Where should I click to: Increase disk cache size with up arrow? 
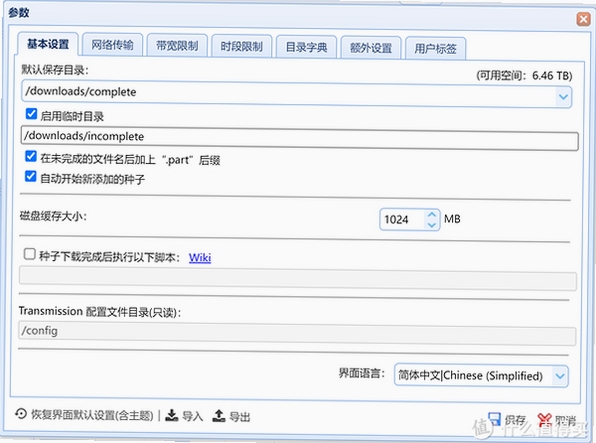(431, 214)
